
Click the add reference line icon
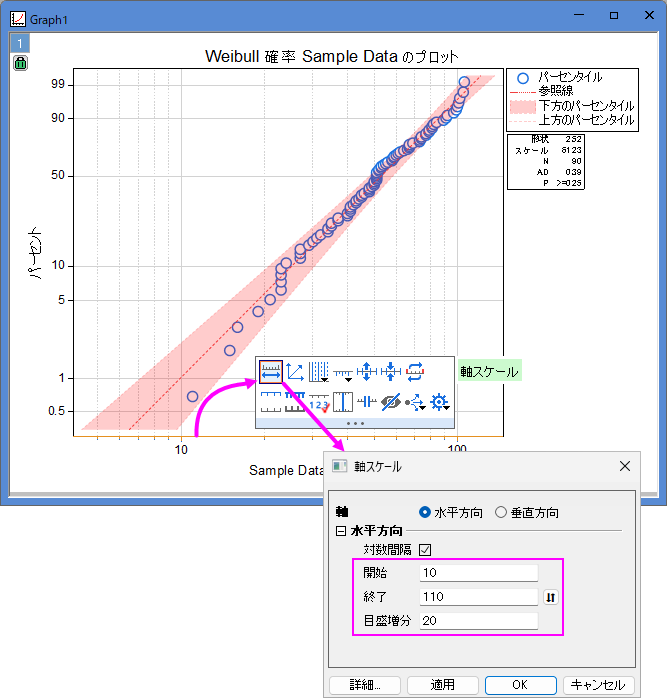click(343, 402)
